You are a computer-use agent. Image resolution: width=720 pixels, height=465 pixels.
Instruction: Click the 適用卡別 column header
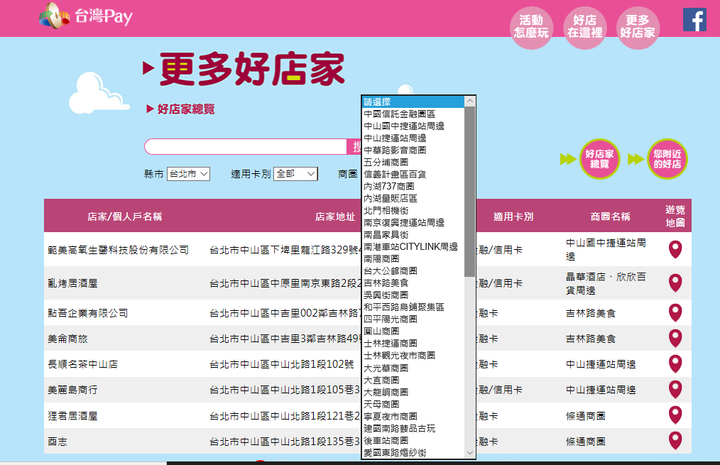pyautogui.click(x=513, y=217)
